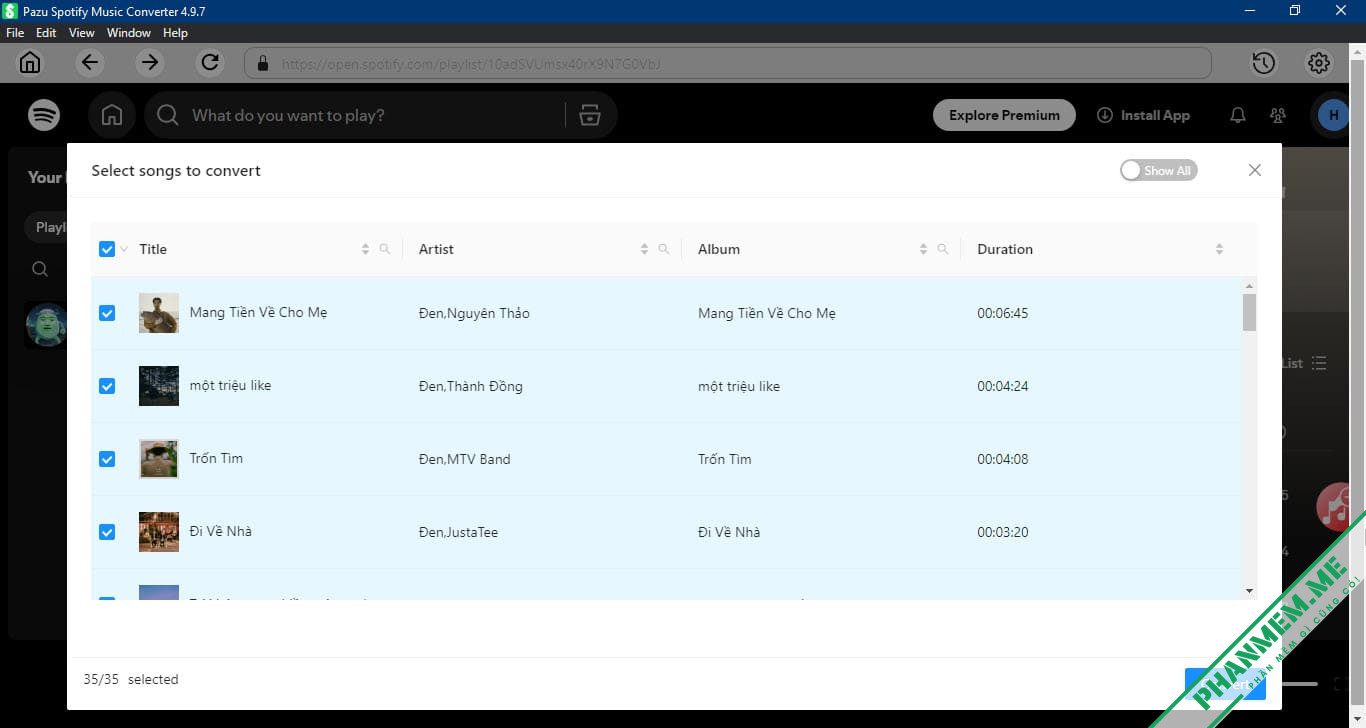Click the URL address bar
The image size is (1366, 728).
[x=728, y=63]
